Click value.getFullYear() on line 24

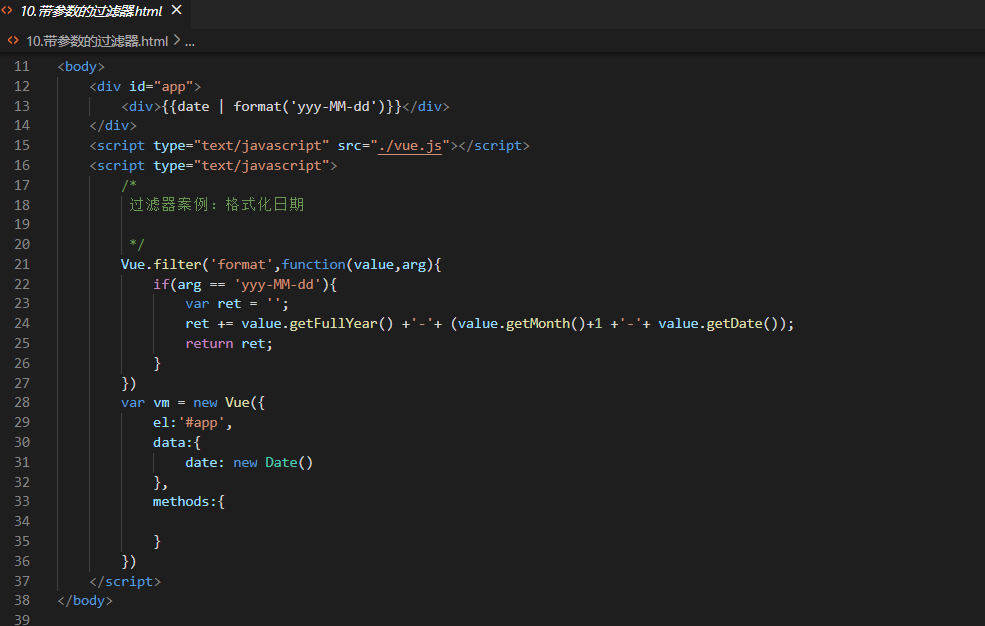coord(317,324)
